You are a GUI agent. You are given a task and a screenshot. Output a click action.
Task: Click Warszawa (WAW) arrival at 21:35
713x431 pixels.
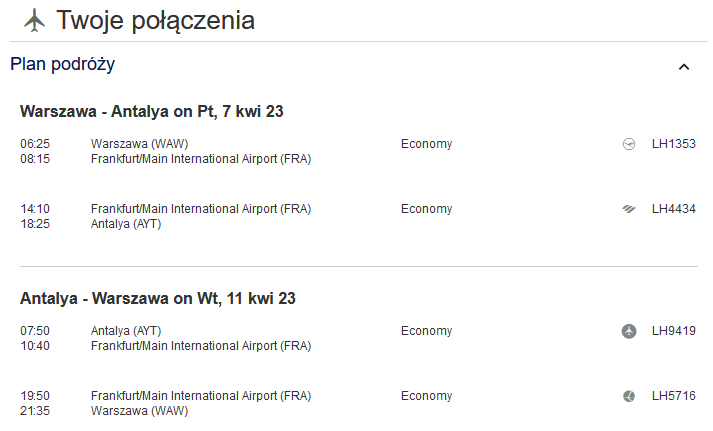[x=139, y=411]
